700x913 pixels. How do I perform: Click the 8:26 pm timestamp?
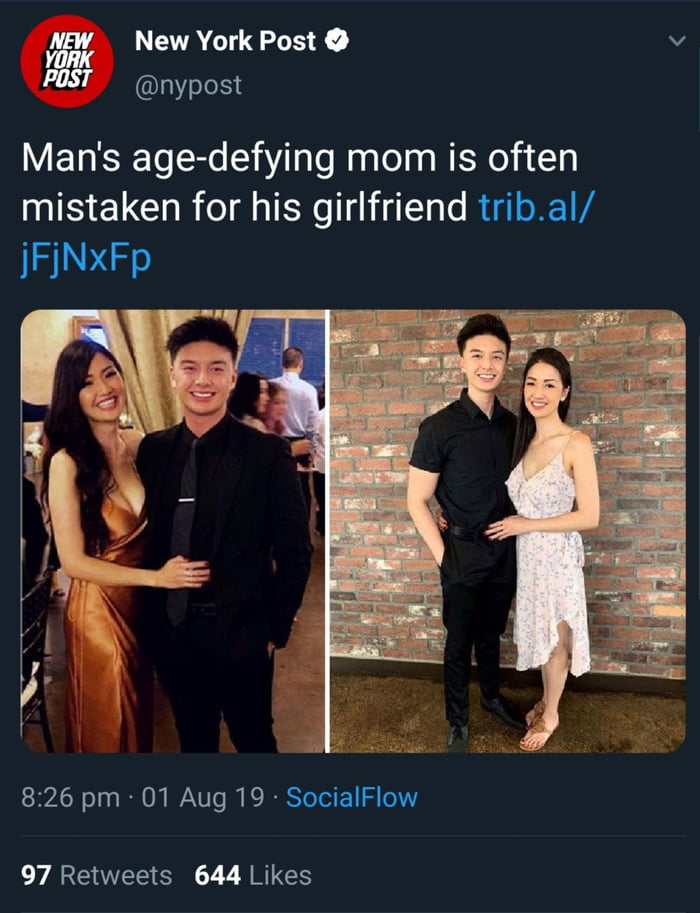pos(70,797)
